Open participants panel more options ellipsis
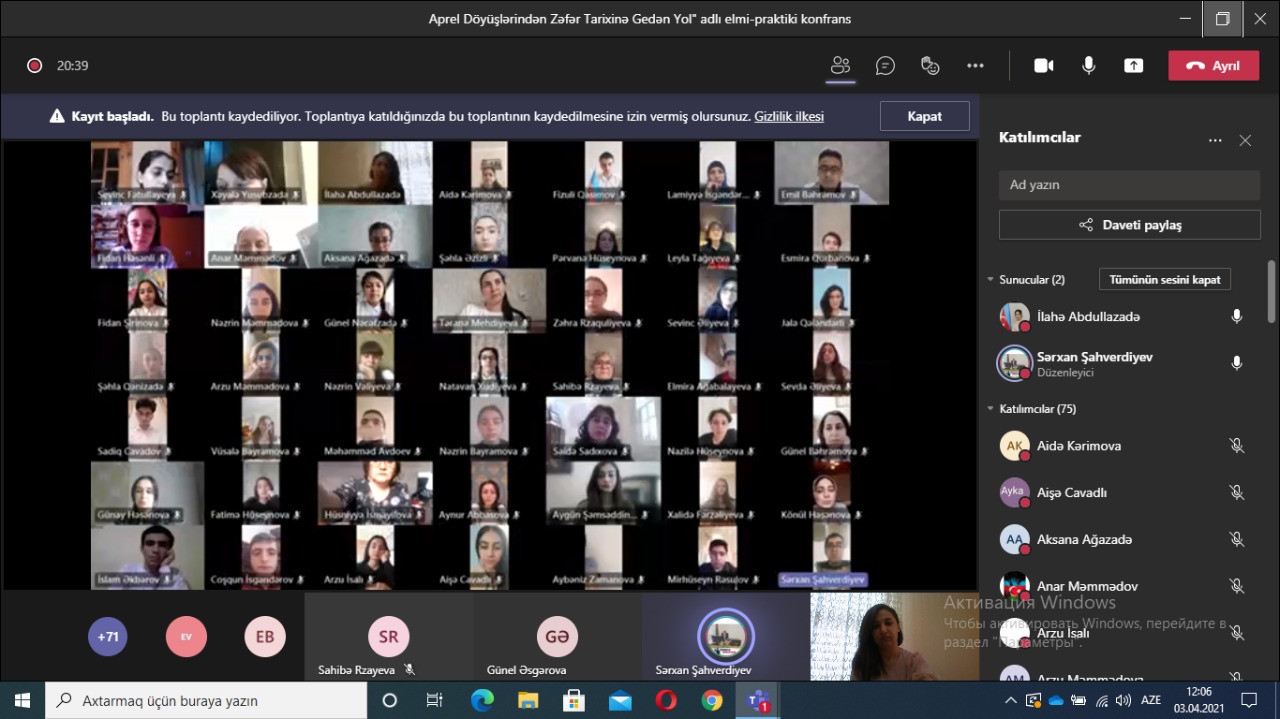1280x719 pixels. coord(1215,141)
